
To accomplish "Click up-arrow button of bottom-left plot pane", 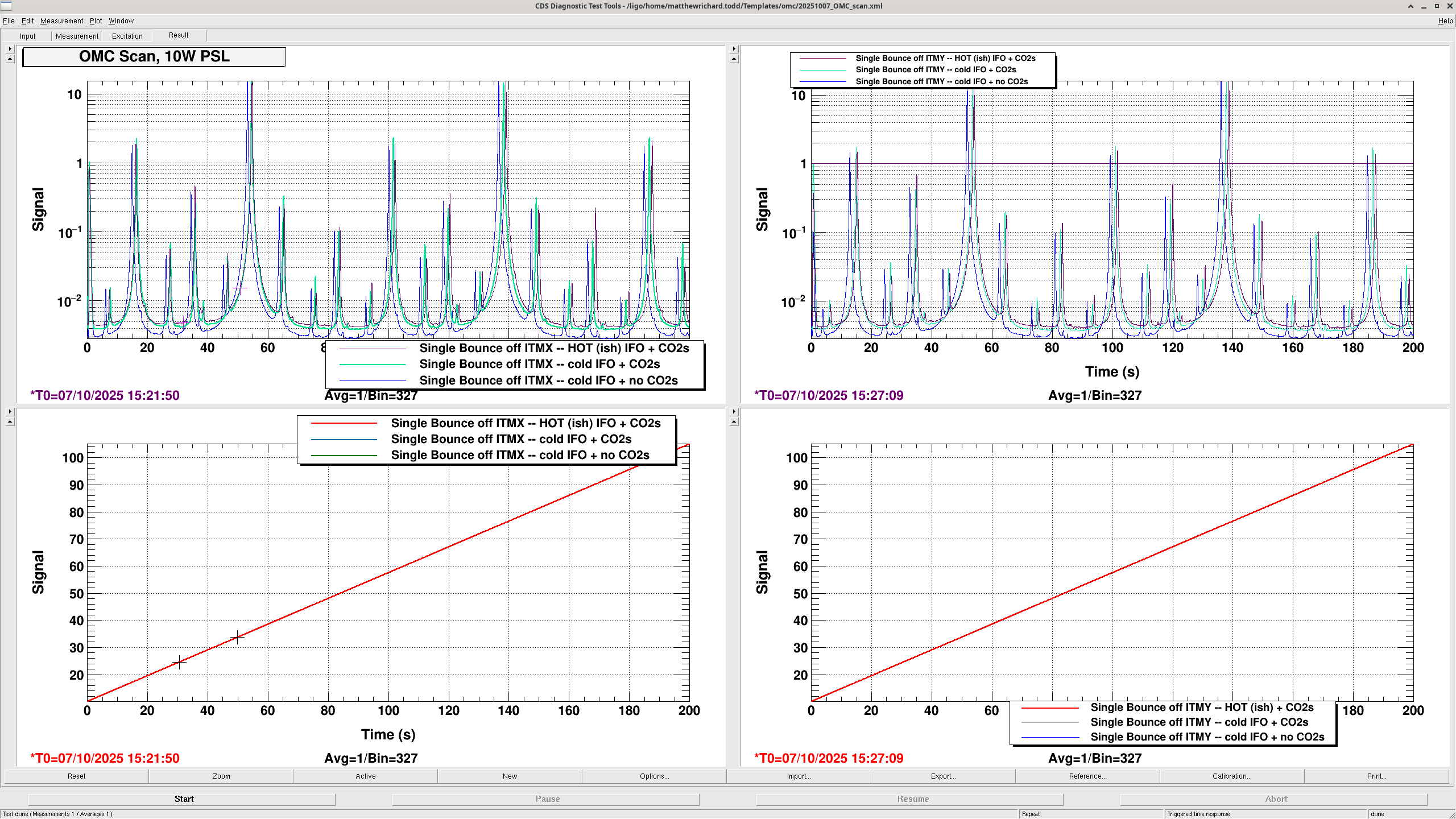I will point(10,422).
